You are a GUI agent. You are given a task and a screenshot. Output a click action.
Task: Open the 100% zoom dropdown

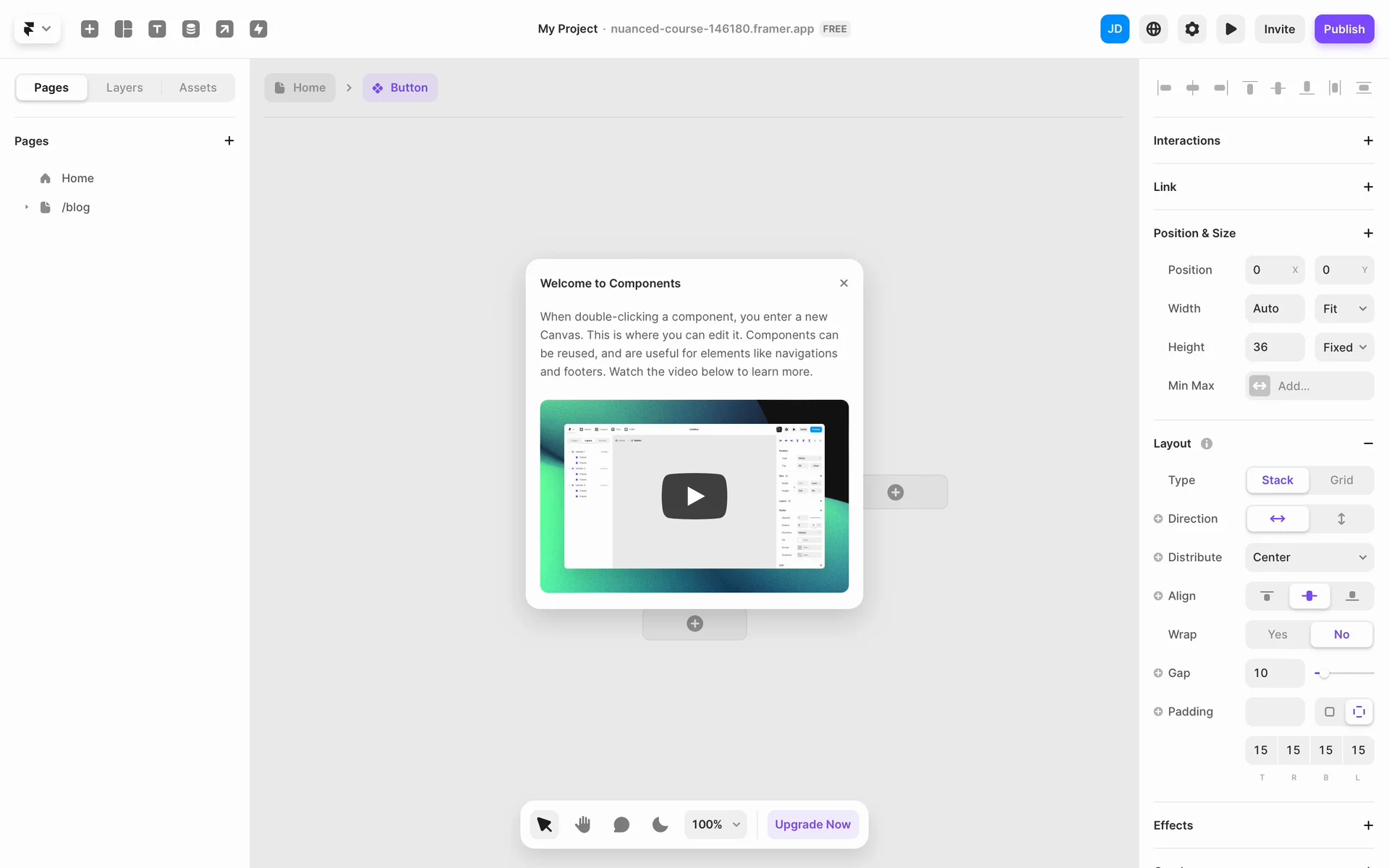pyautogui.click(x=715, y=825)
